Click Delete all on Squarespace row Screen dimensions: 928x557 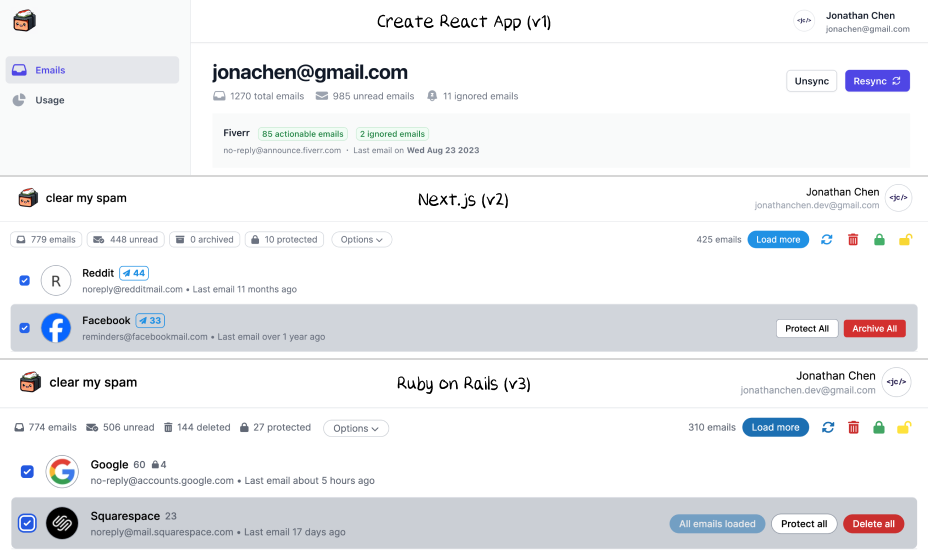(874, 524)
